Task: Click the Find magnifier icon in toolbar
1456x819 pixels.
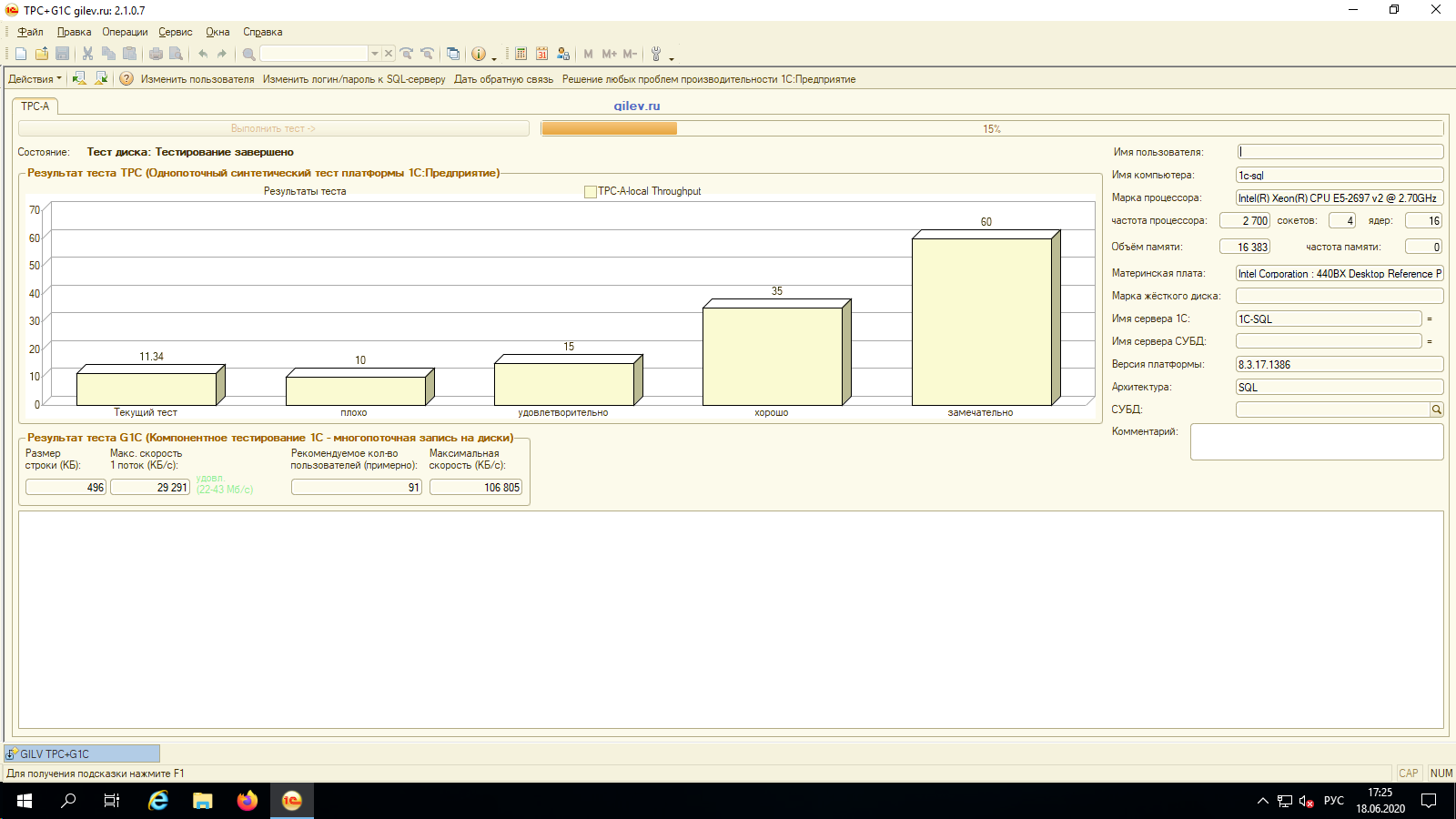Action: (x=248, y=54)
